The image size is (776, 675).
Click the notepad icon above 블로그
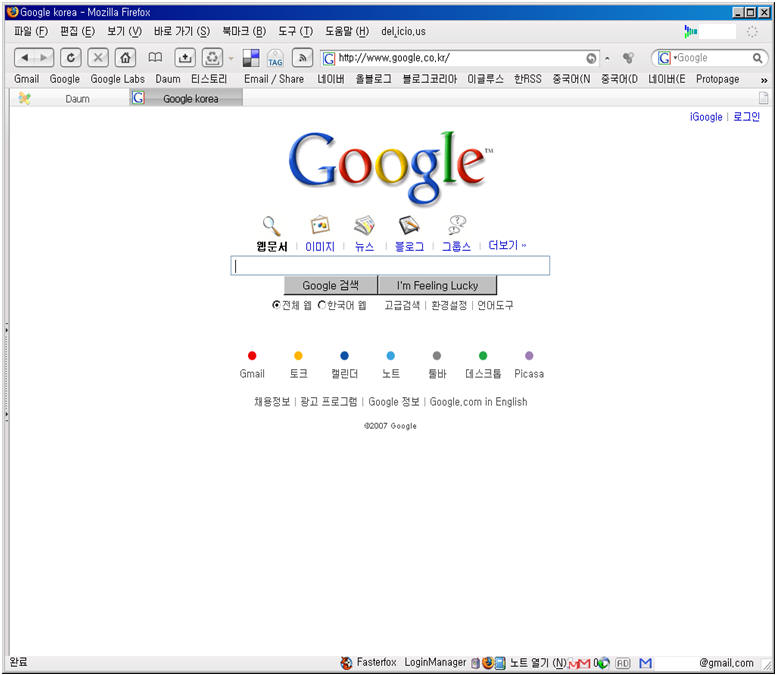pyautogui.click(x=409, y=225)
